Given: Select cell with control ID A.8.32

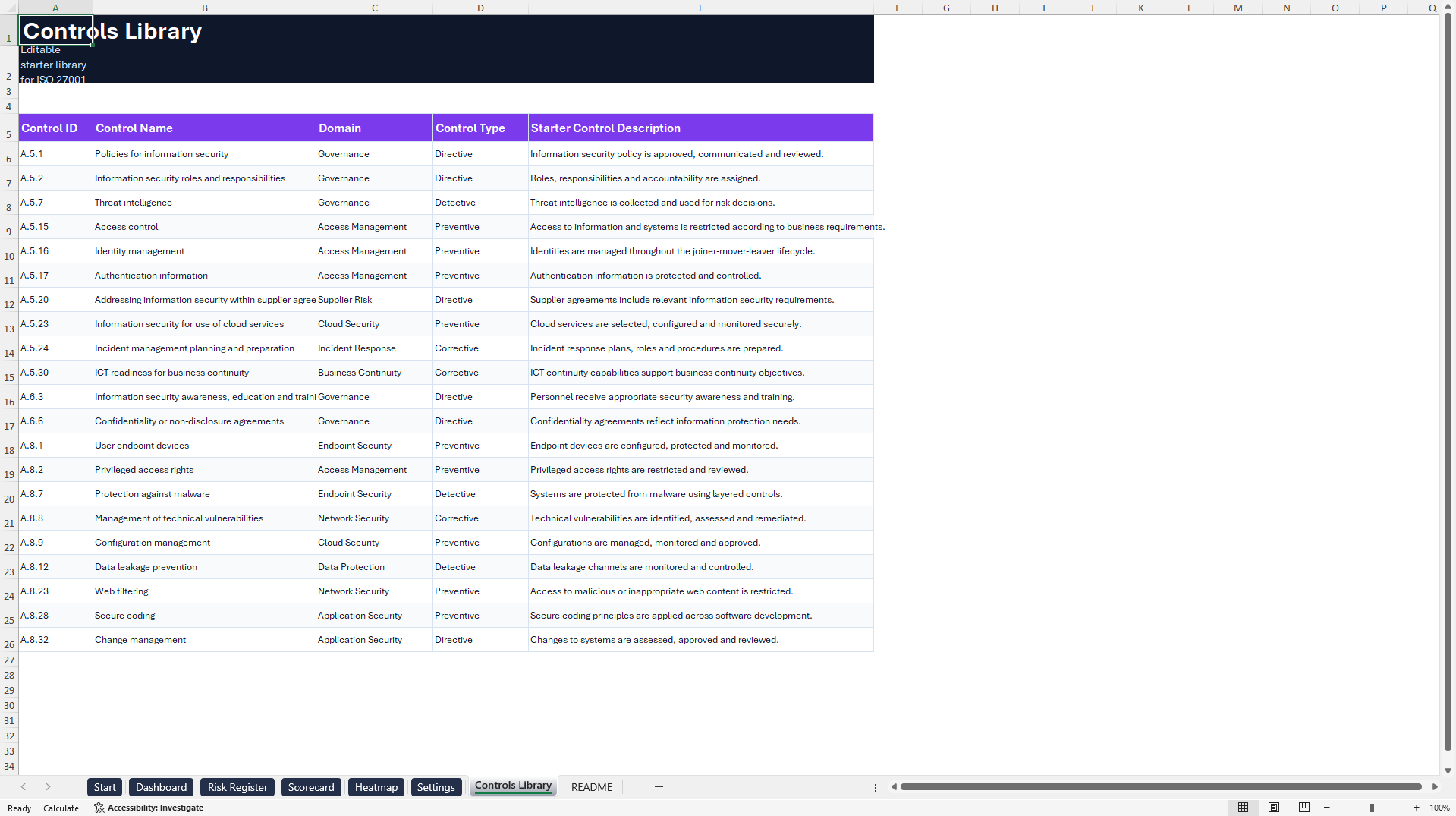Looking at the screenshot, I should (55, 640).
